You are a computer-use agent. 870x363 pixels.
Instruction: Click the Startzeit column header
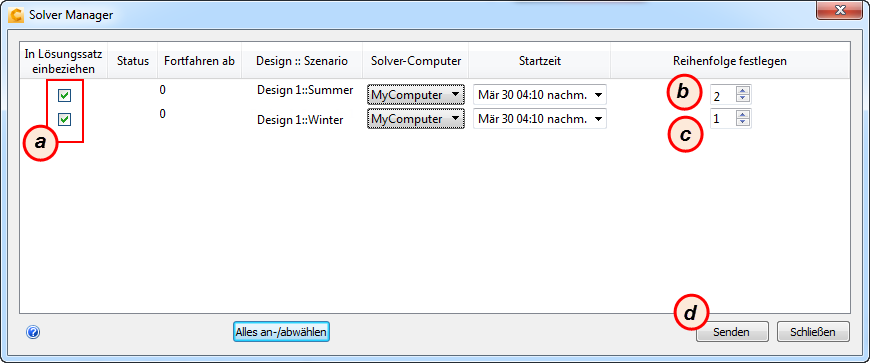point(540,61)
